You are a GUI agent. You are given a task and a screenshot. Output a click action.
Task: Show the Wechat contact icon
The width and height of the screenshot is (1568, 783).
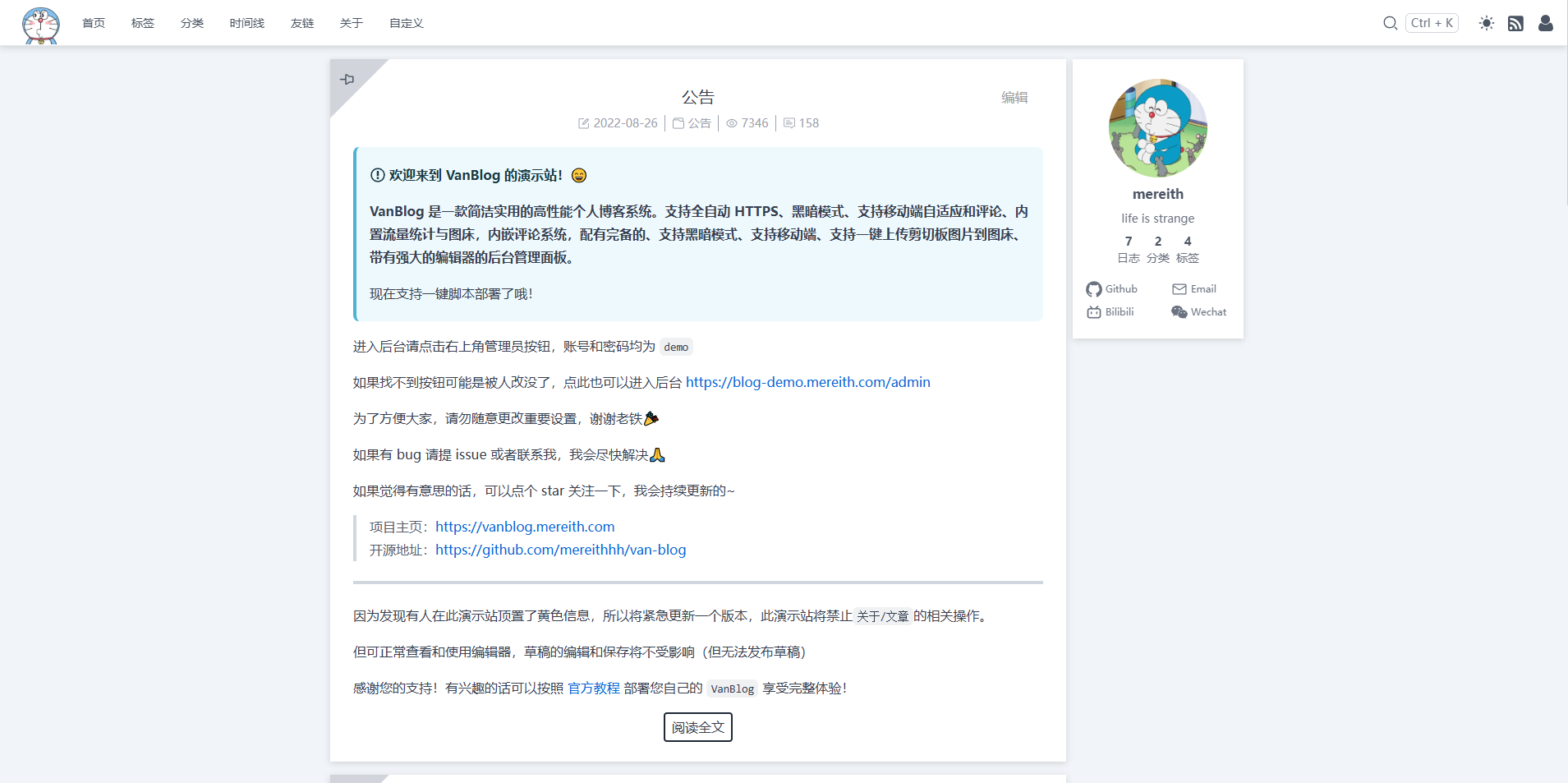coord(1198,312)
